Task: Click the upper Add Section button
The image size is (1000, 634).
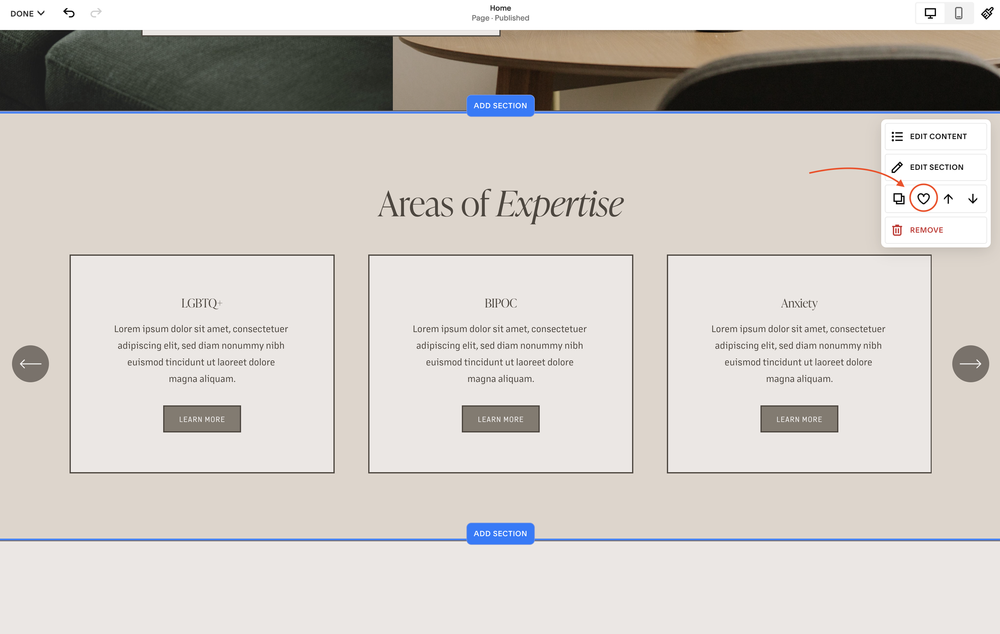Action: click(500, 105)
